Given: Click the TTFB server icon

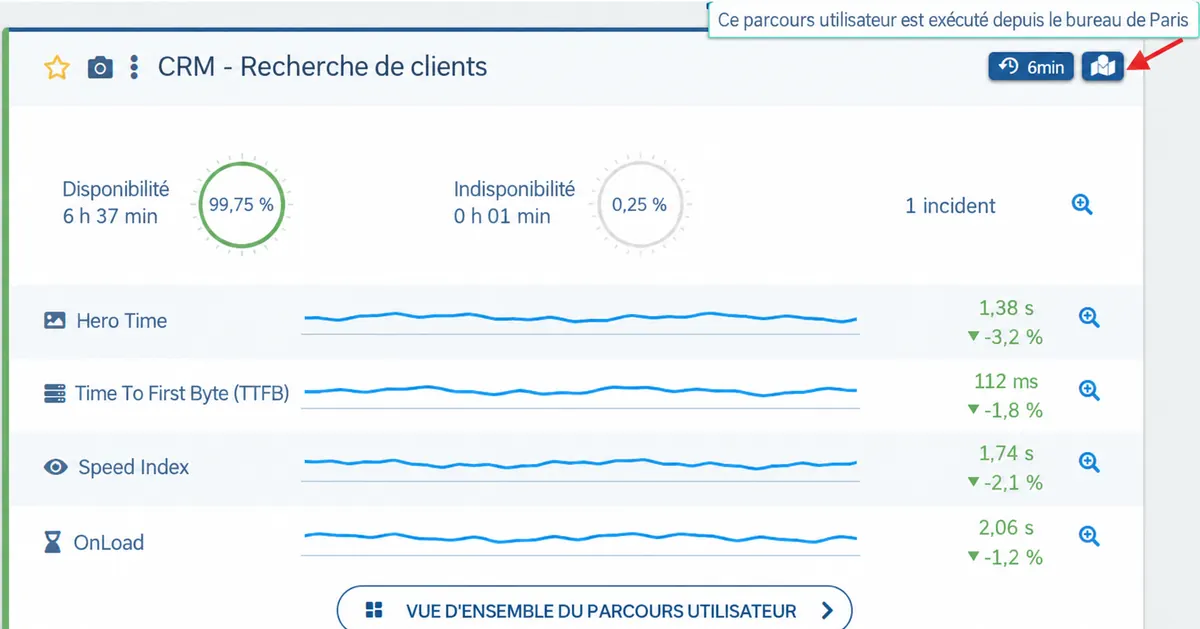Looking at the screenshot, I should click(x=54, y=394).
